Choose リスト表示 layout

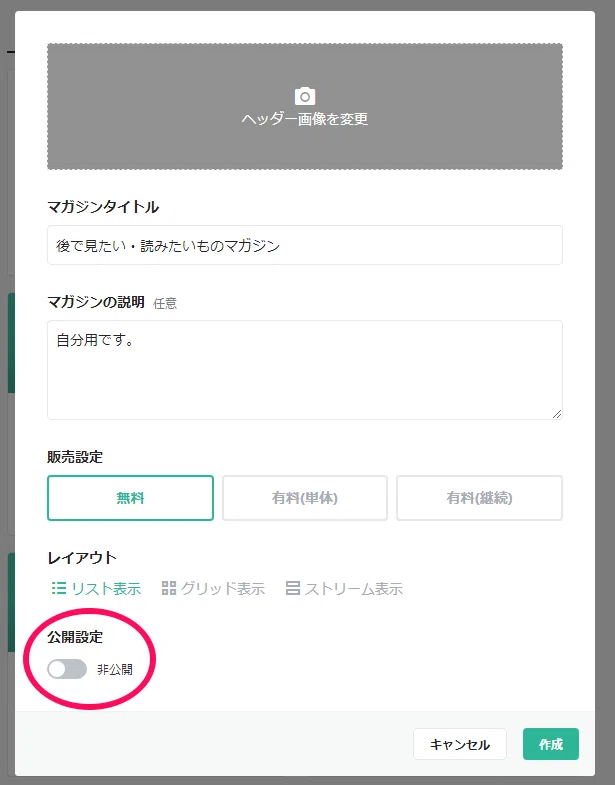click(96, 588)
